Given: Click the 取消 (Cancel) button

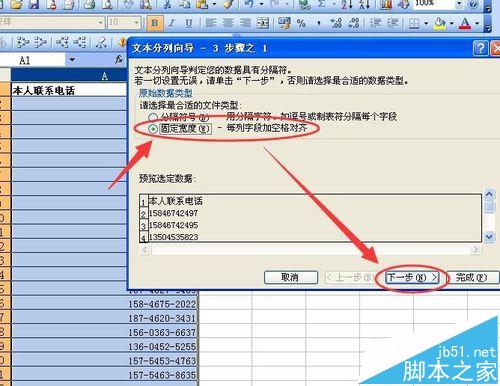Looking at the screenshot, I should pos(291,277).
